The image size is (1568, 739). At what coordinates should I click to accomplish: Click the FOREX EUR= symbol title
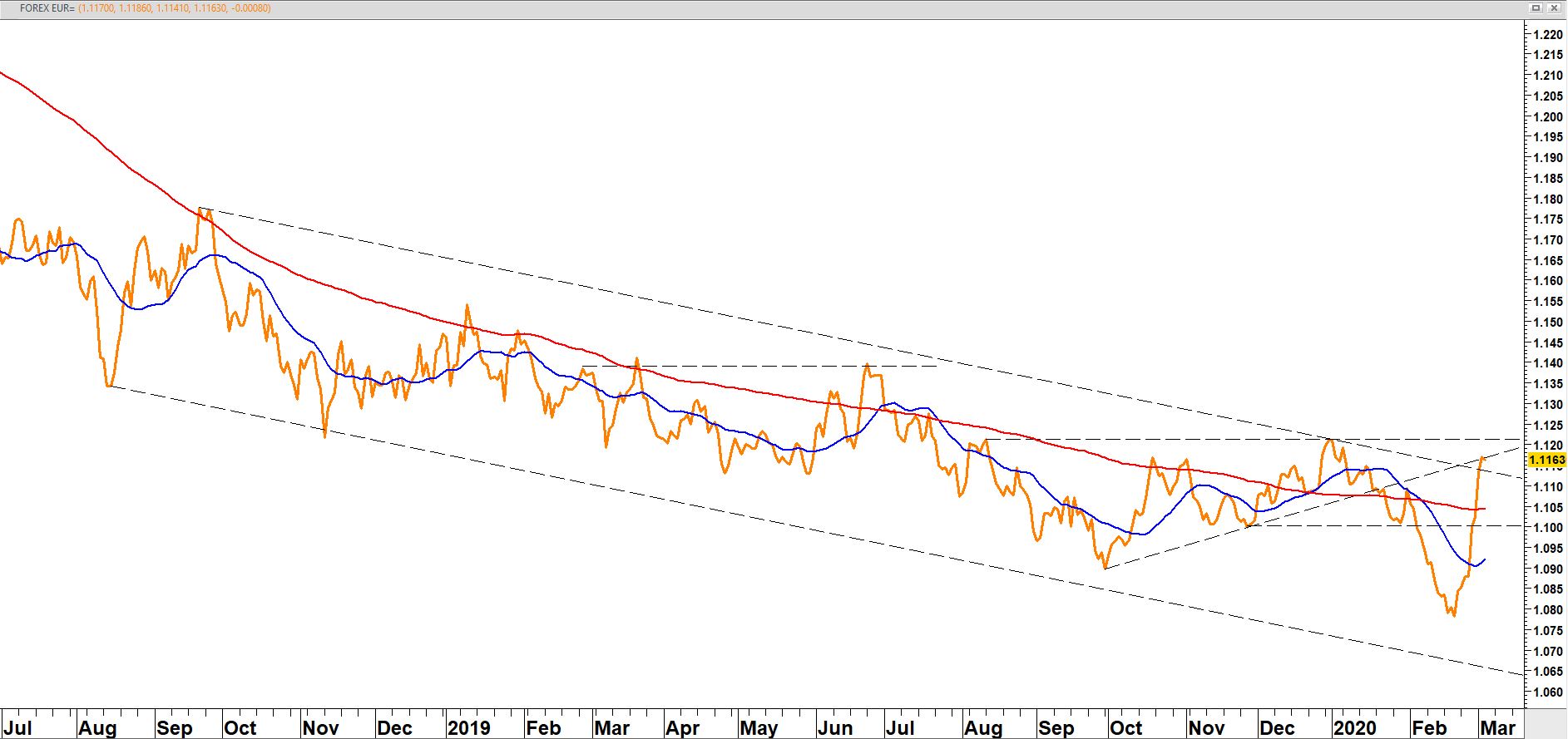(47, 8)
